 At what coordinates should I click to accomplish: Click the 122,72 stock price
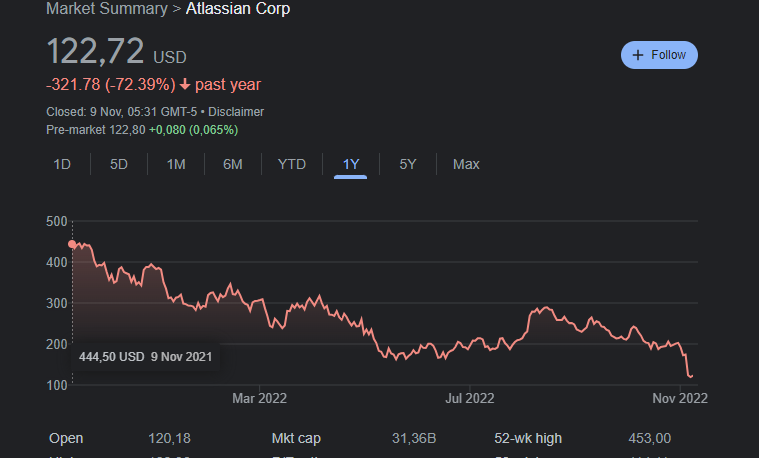[95, 51]
